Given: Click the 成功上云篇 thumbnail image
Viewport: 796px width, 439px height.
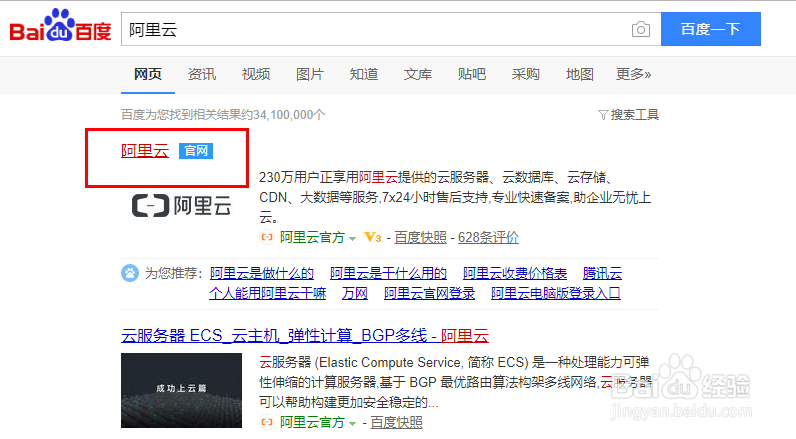Looking at the screenshot, I should click(181, 390).
